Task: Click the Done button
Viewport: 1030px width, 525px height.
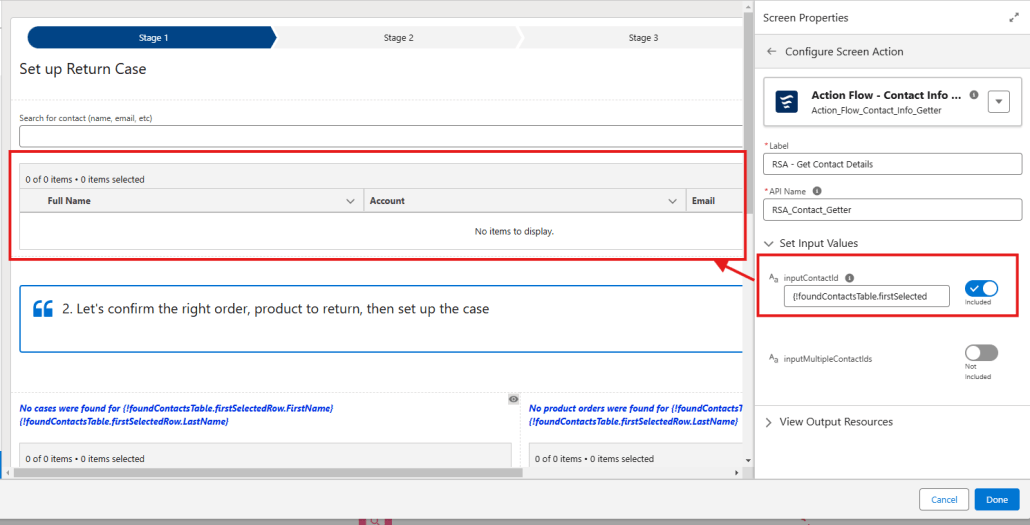Action: [x=996, y=499]
